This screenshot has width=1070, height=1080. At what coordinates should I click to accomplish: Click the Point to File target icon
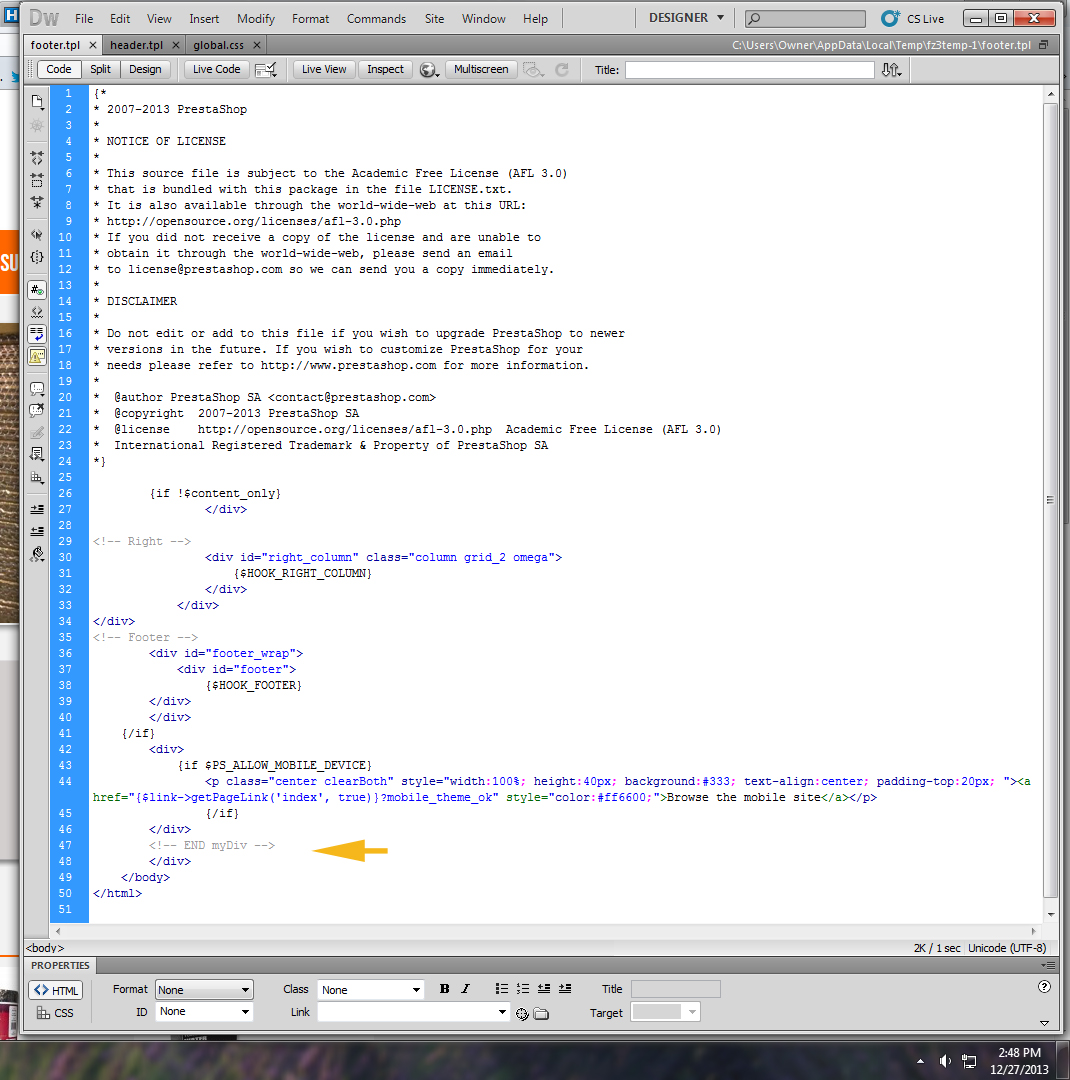coord(522,1014)
